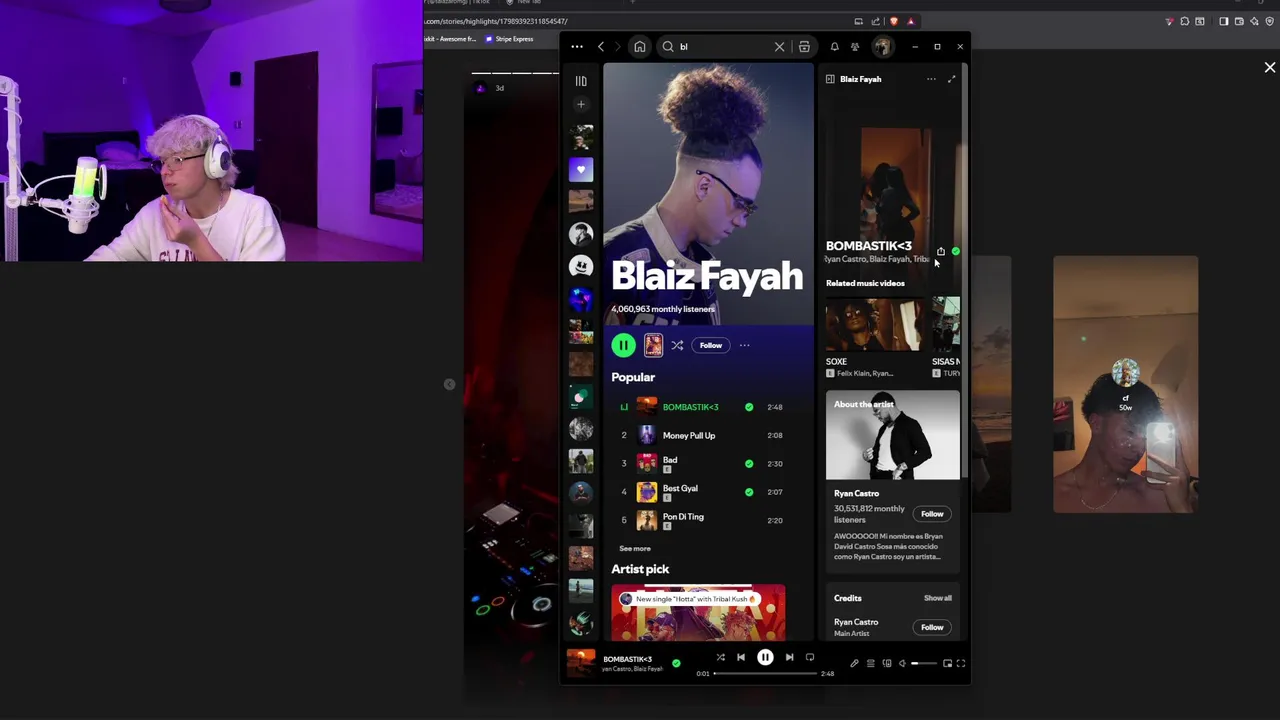The image size is (1280, 720).
Task: Open Brave Shields icon in address bar
Action: (893, 21)
